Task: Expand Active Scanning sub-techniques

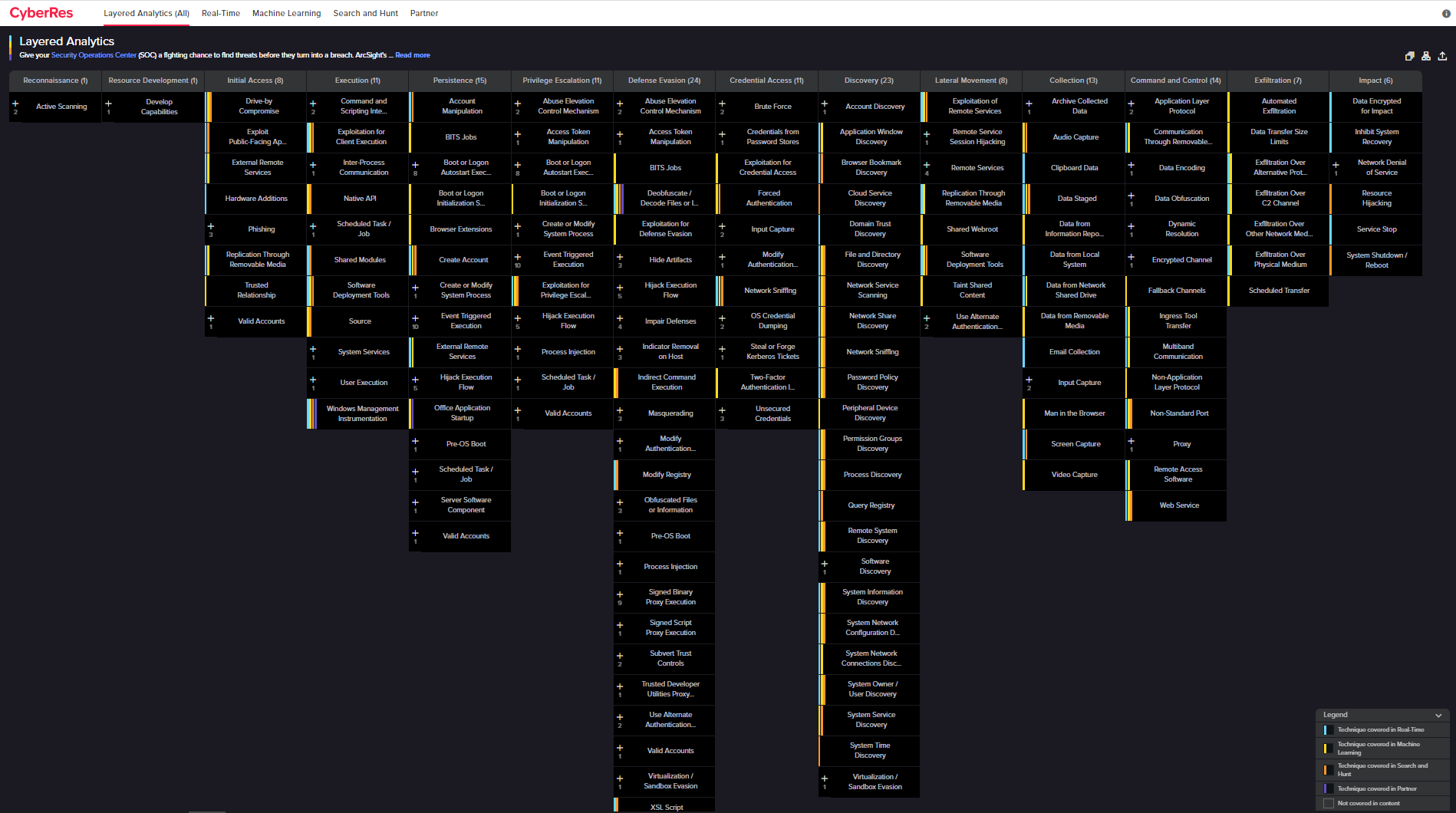Action: click(15, 104)
